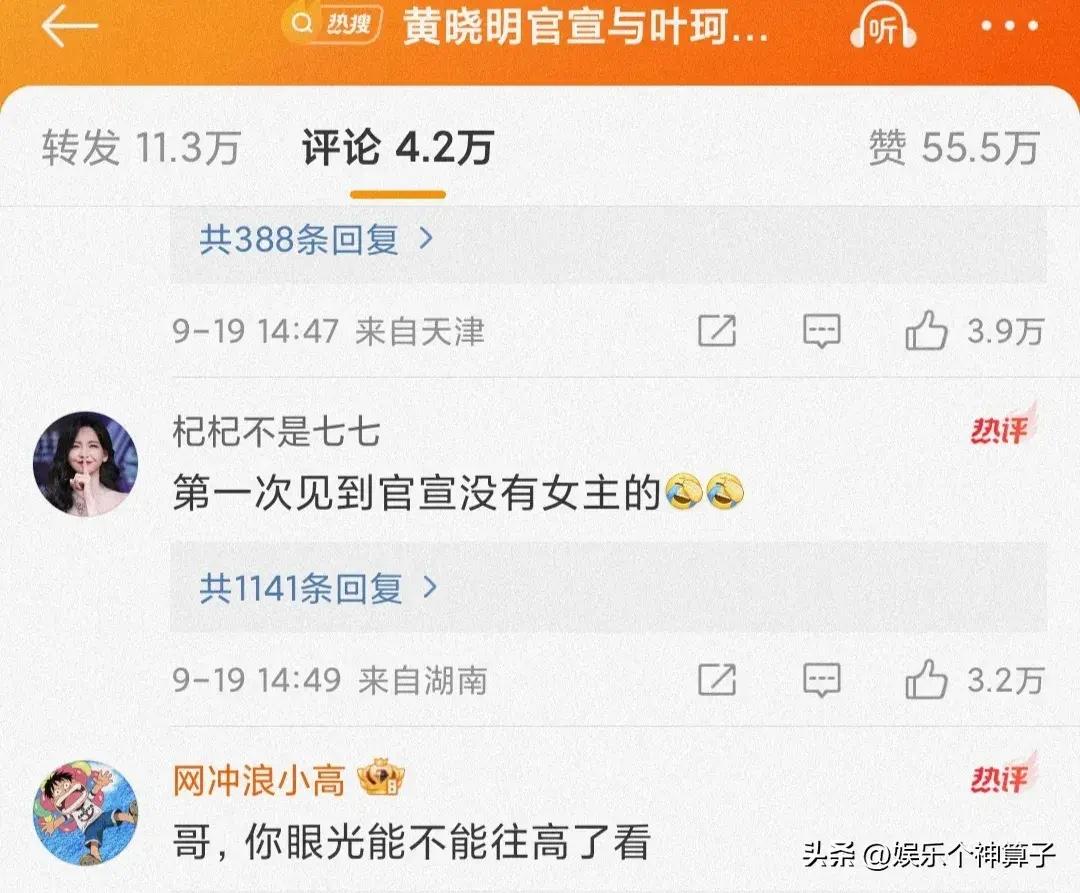Tap the cartoon avatar of 网冲浪小高
This screenshot has width=1080, height=893.
click(85, 812)
